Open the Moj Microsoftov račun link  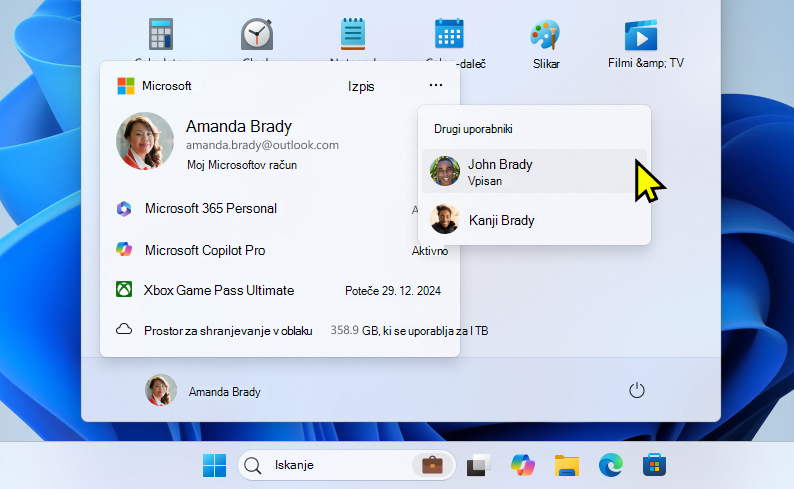[242, 165]
